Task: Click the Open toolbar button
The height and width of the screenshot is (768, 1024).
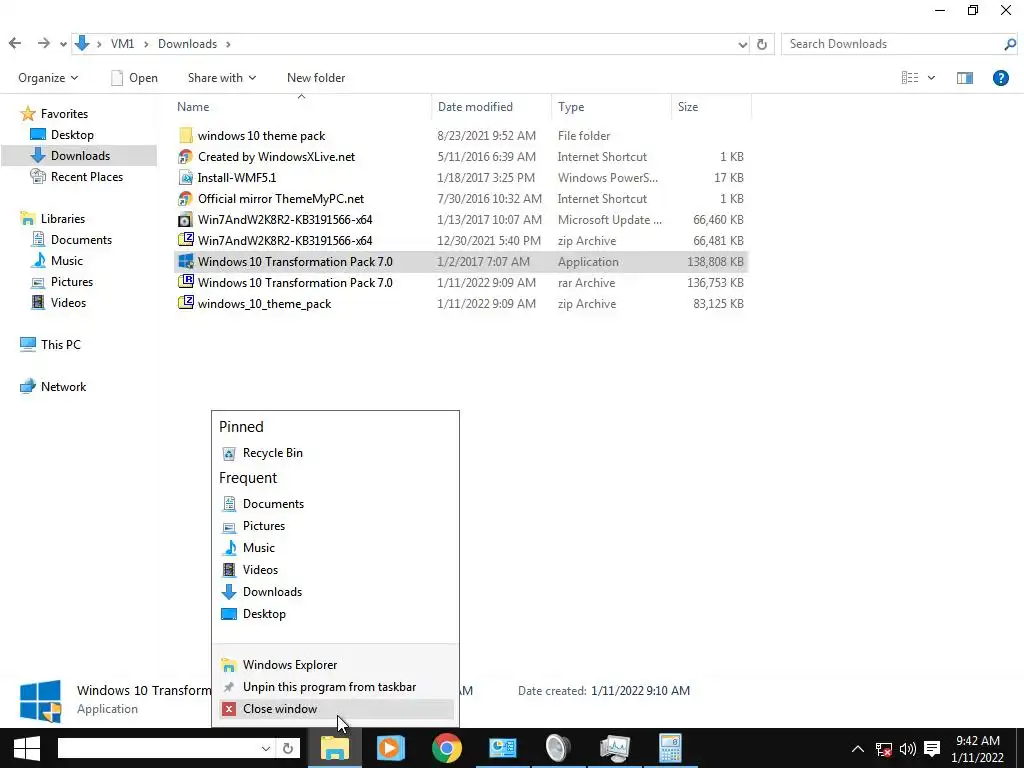Action: pos(135,78)
